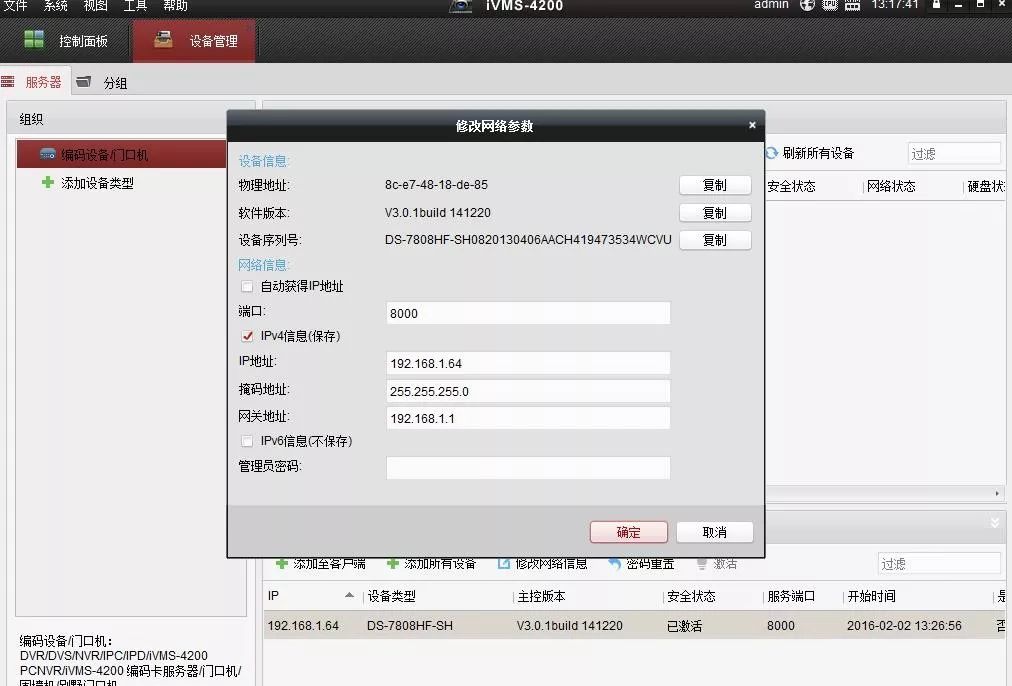
Task: Click the 主控版本 column header
Action: click(541, 596)
